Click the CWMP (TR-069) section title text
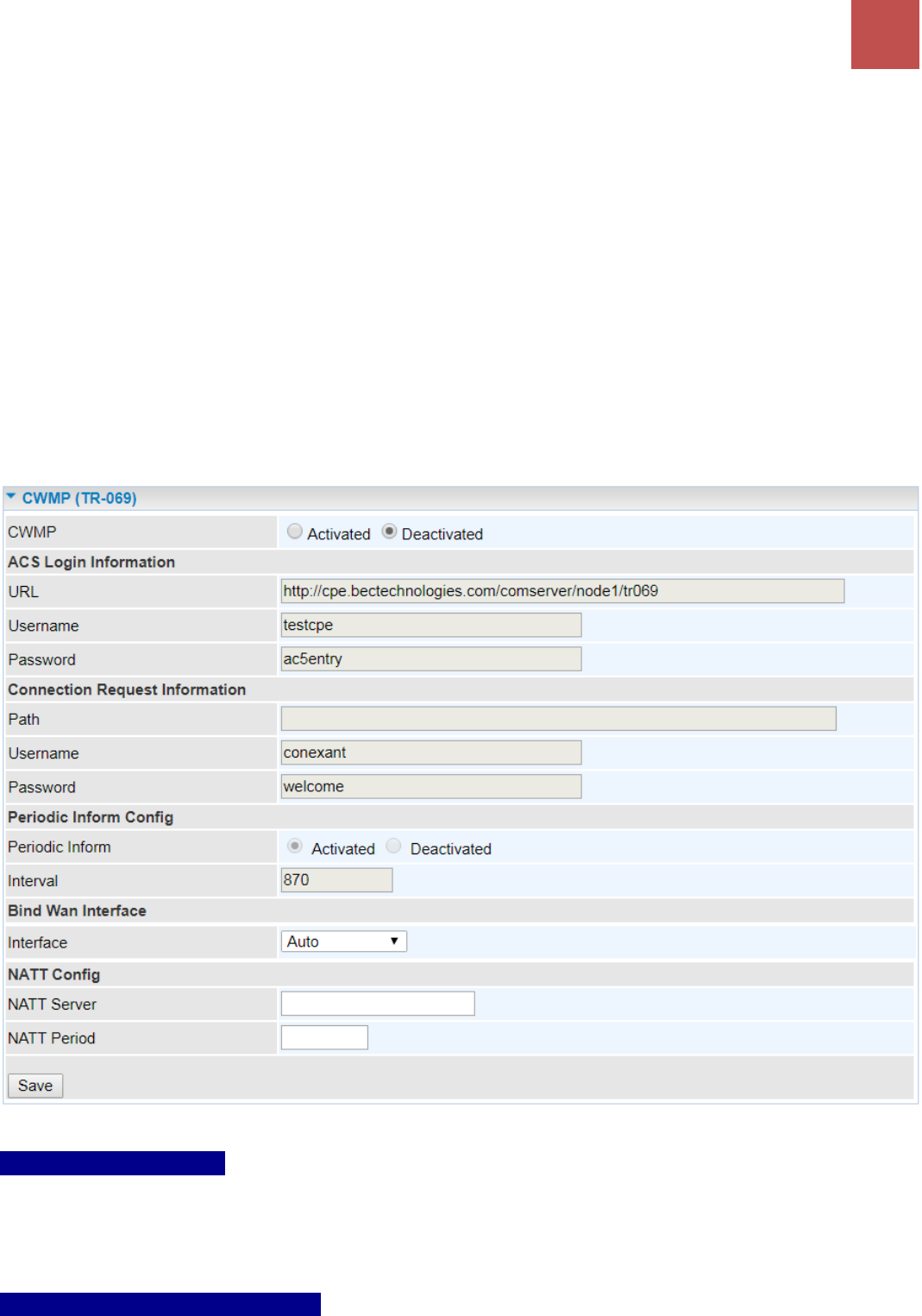Viewport: 922px width, 1316px height. [x=79, y=498]
